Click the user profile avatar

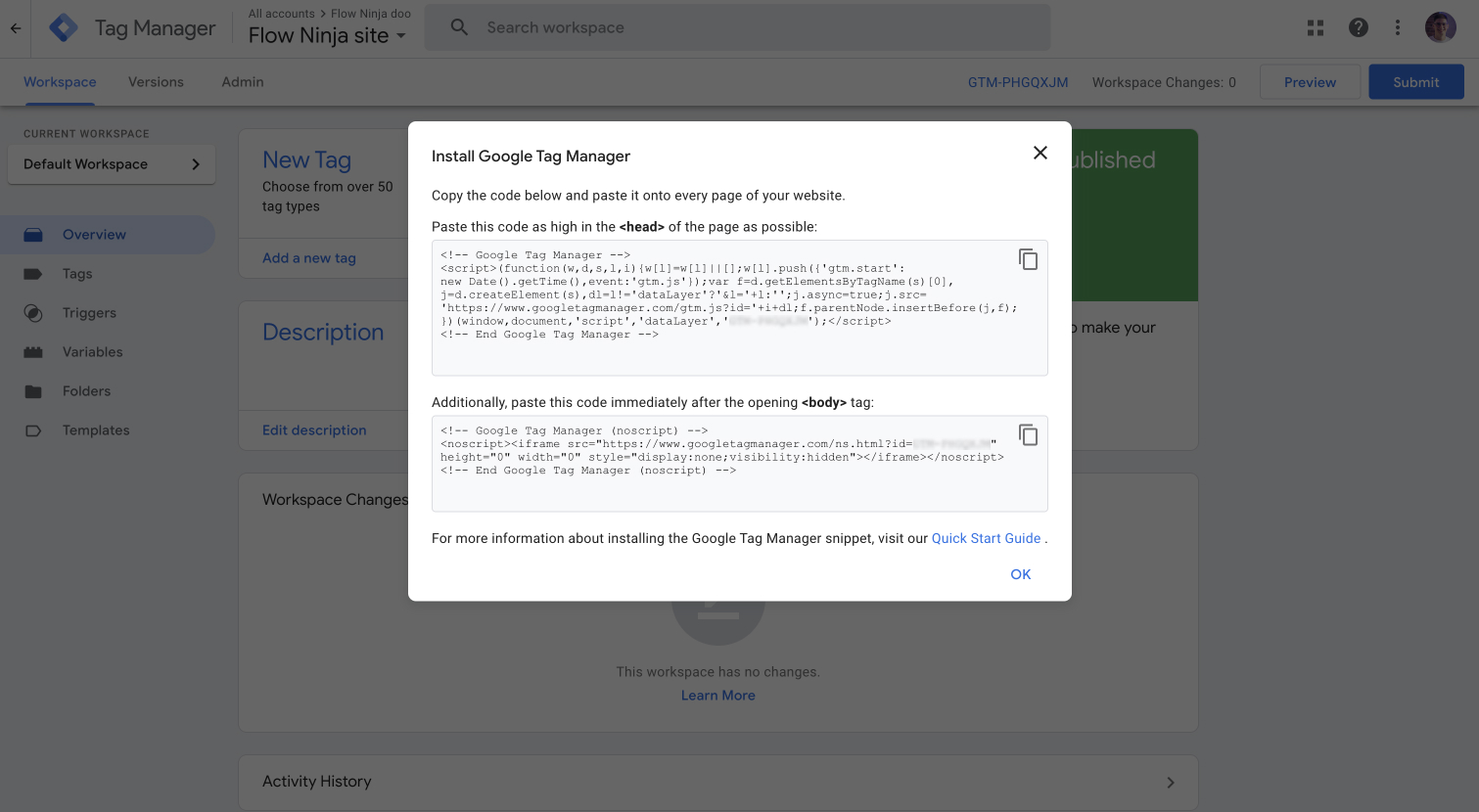click(1441, 28)
